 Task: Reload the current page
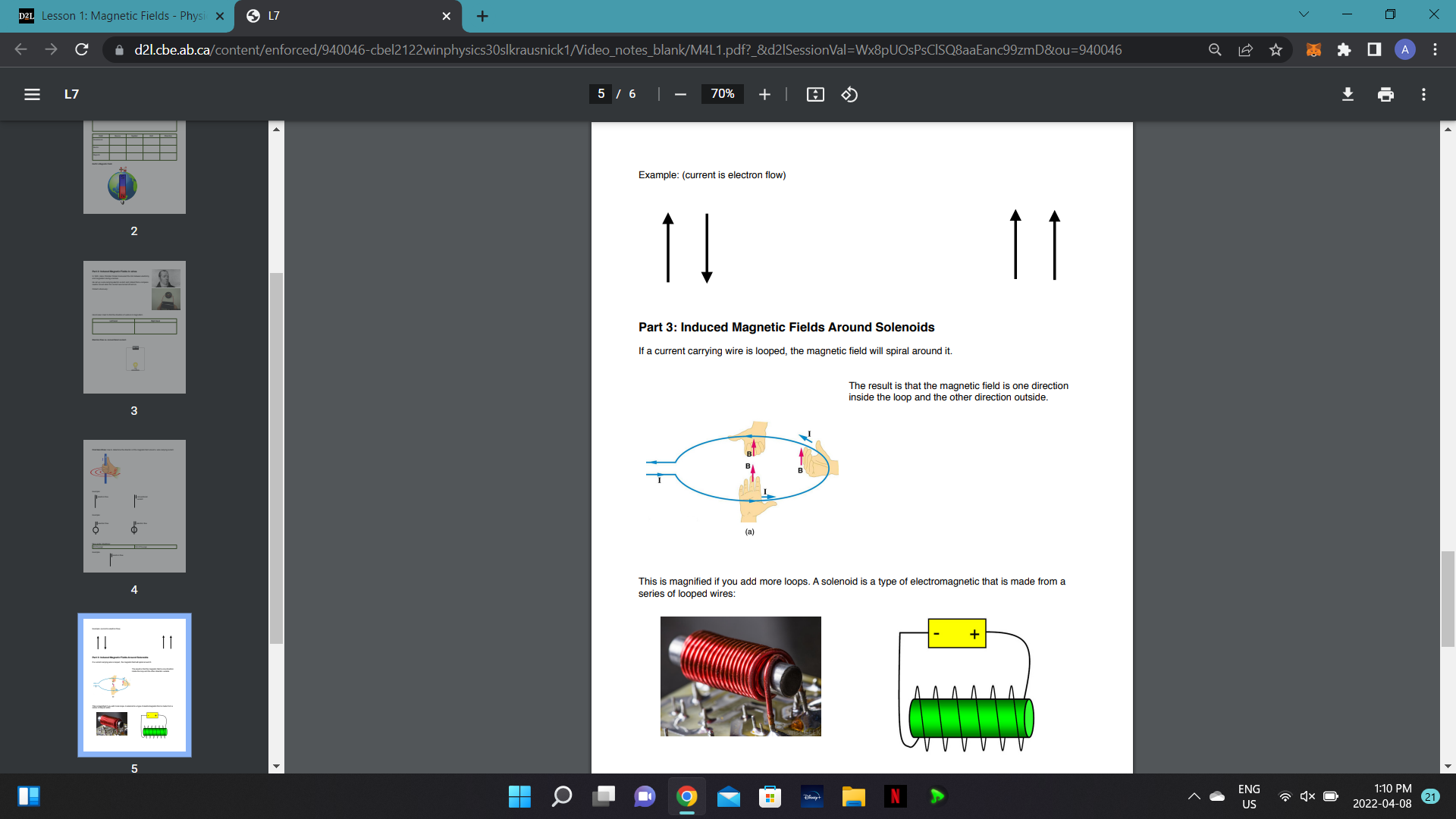(82, 49)
